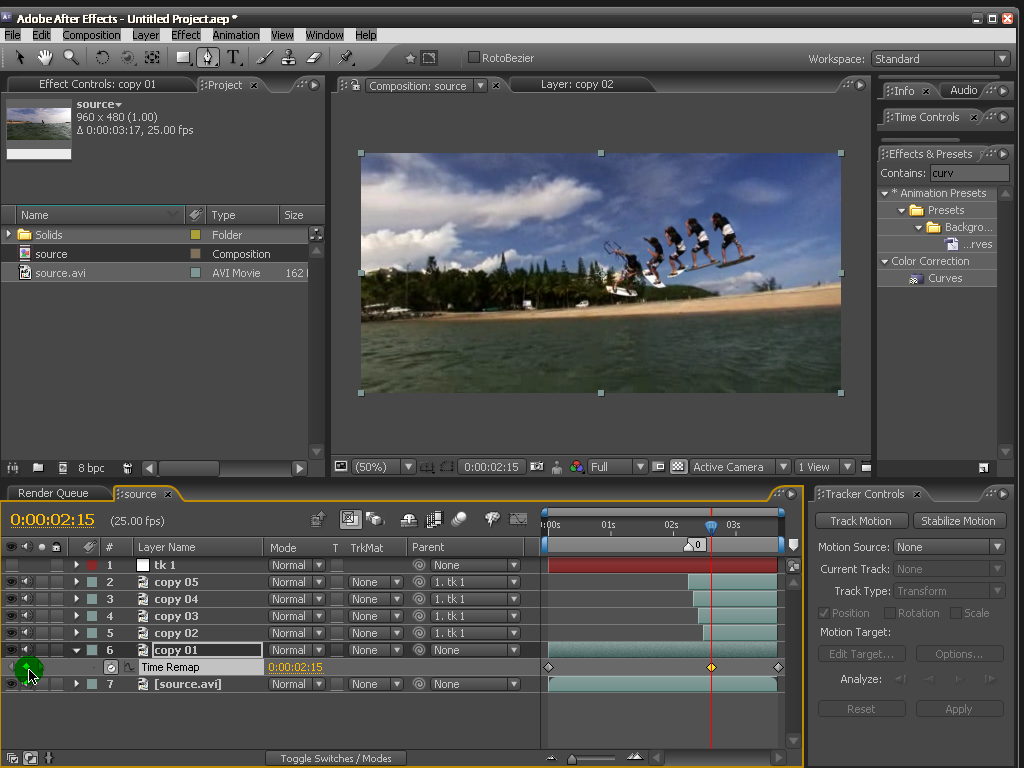Click the timeline zoom slider handle
This screenshot has height=768, width=1024.
coord(572,758)
